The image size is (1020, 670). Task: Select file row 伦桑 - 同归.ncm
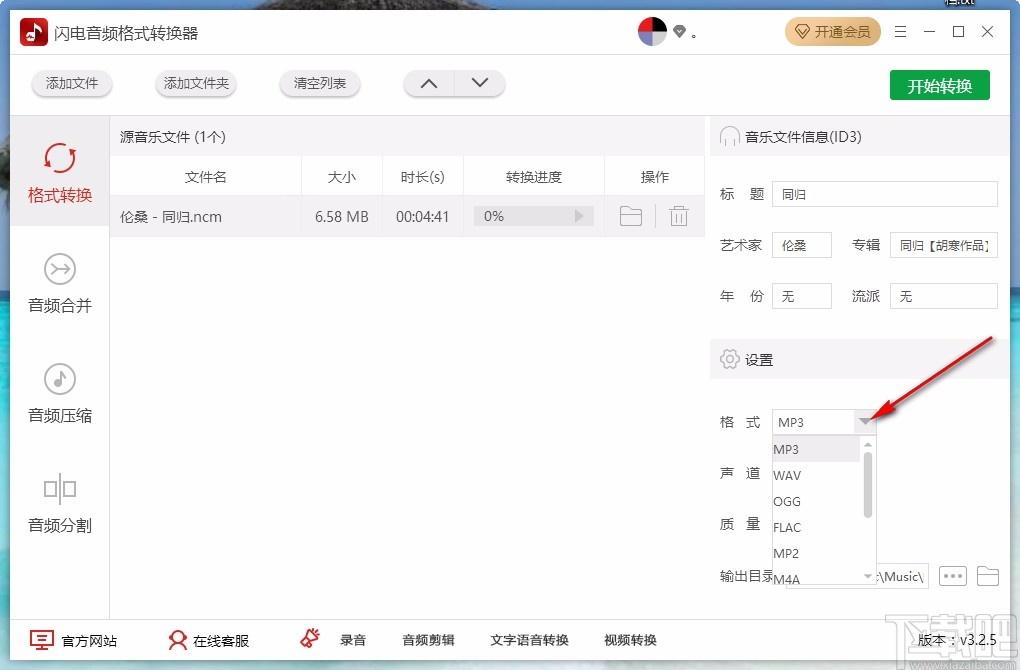tap(407, 216)
